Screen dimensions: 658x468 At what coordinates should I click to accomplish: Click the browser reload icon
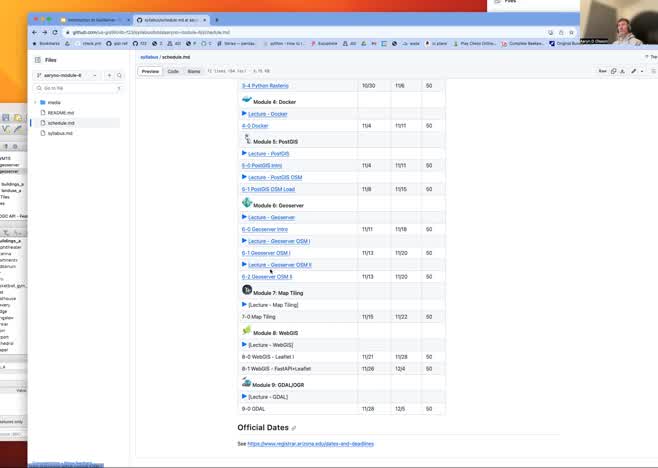[56, 32]
